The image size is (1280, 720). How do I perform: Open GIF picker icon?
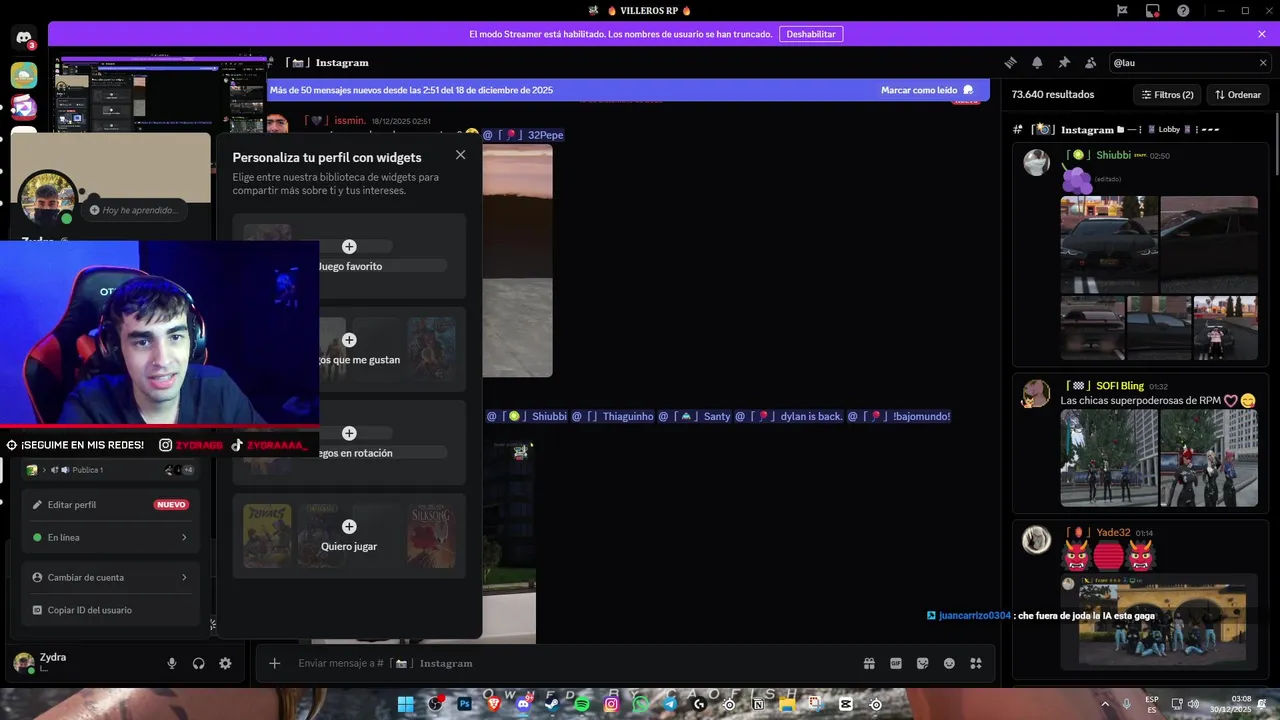point(896,663)
